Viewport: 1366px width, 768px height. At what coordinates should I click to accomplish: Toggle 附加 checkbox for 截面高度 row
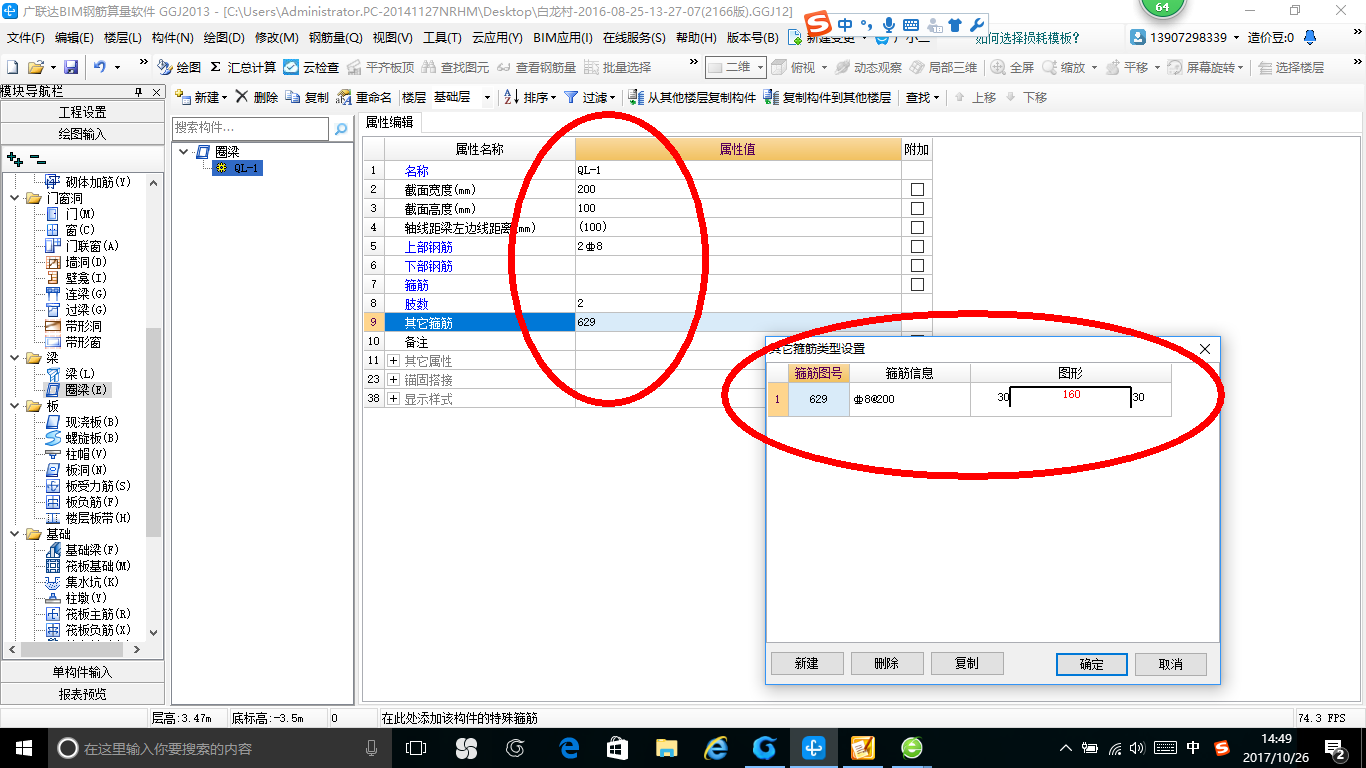pos(917,208)
